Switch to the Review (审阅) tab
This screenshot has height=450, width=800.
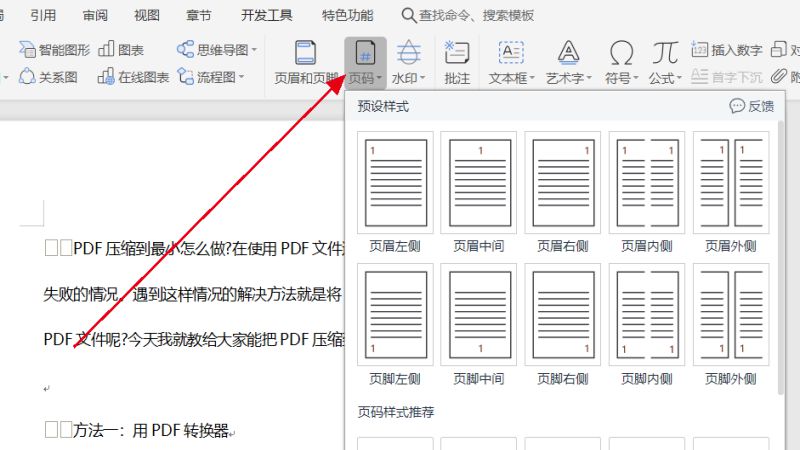96,15
